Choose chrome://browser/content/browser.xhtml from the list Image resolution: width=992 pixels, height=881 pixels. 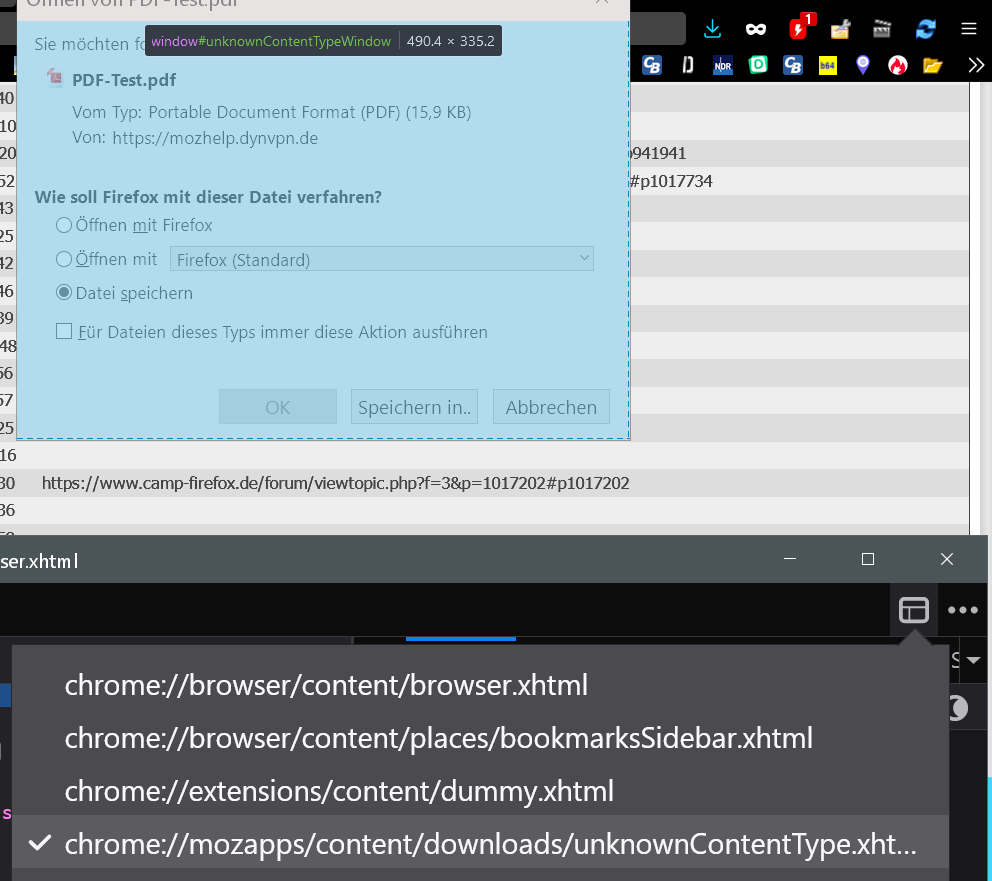tap(326, 685)
